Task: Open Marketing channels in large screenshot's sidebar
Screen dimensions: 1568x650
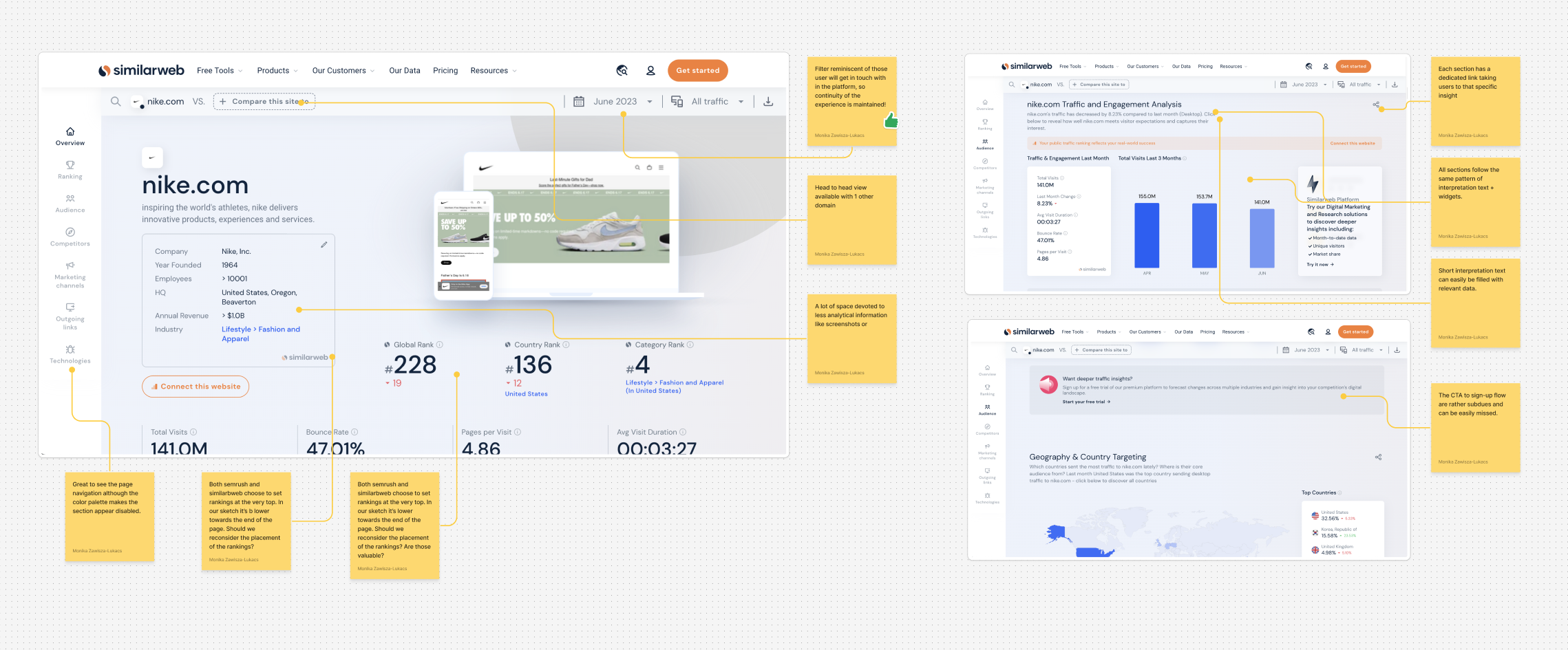Action: pos(70,275)
